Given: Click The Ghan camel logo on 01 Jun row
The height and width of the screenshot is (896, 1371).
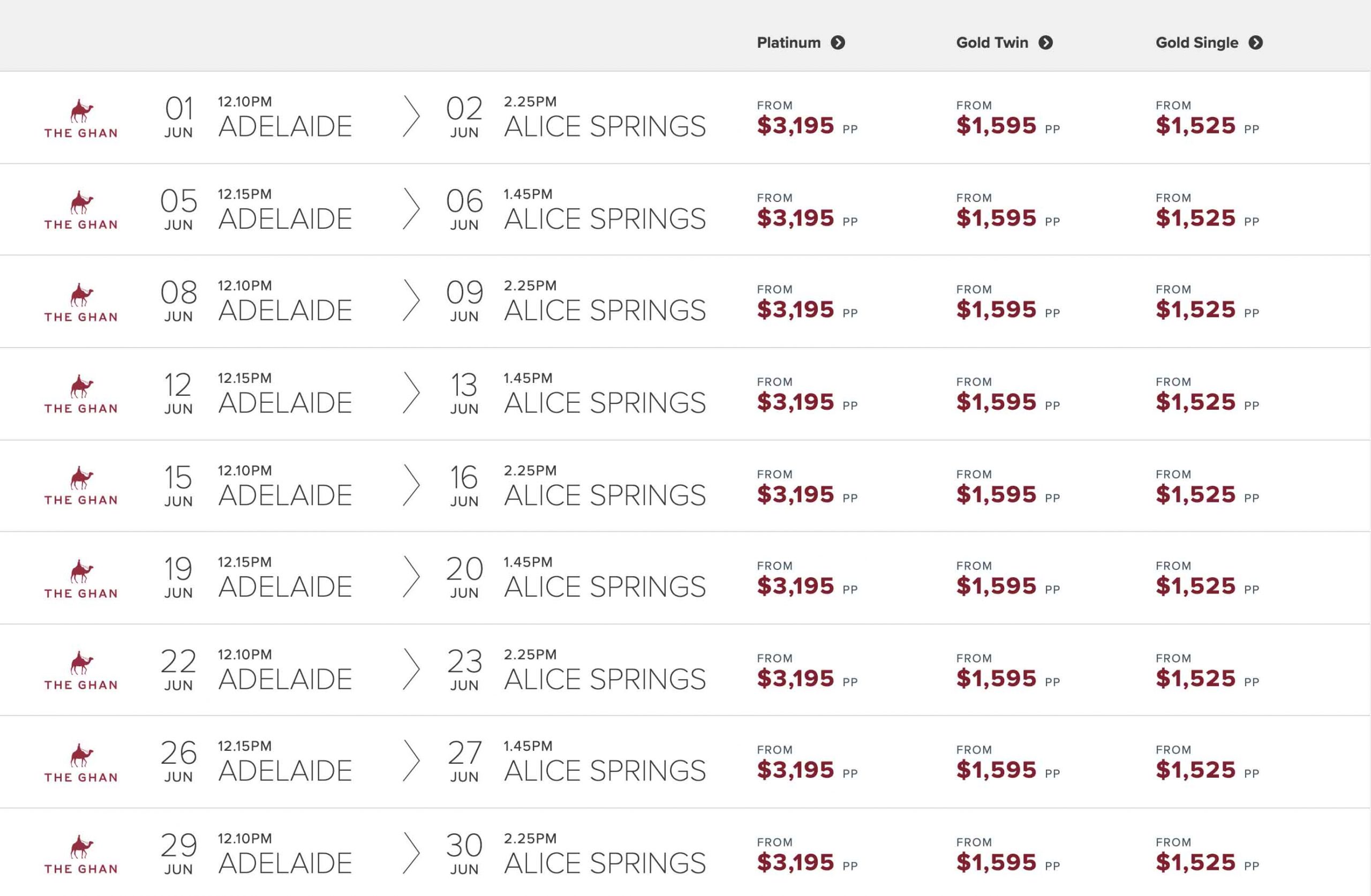Looking at the screenshot, I should click(81, 118).
